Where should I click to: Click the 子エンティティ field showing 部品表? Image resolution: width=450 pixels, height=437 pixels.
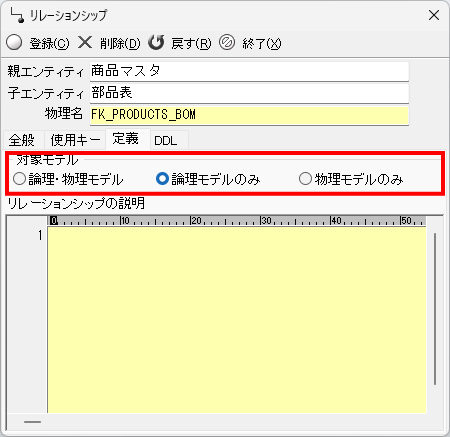point(249,93)
